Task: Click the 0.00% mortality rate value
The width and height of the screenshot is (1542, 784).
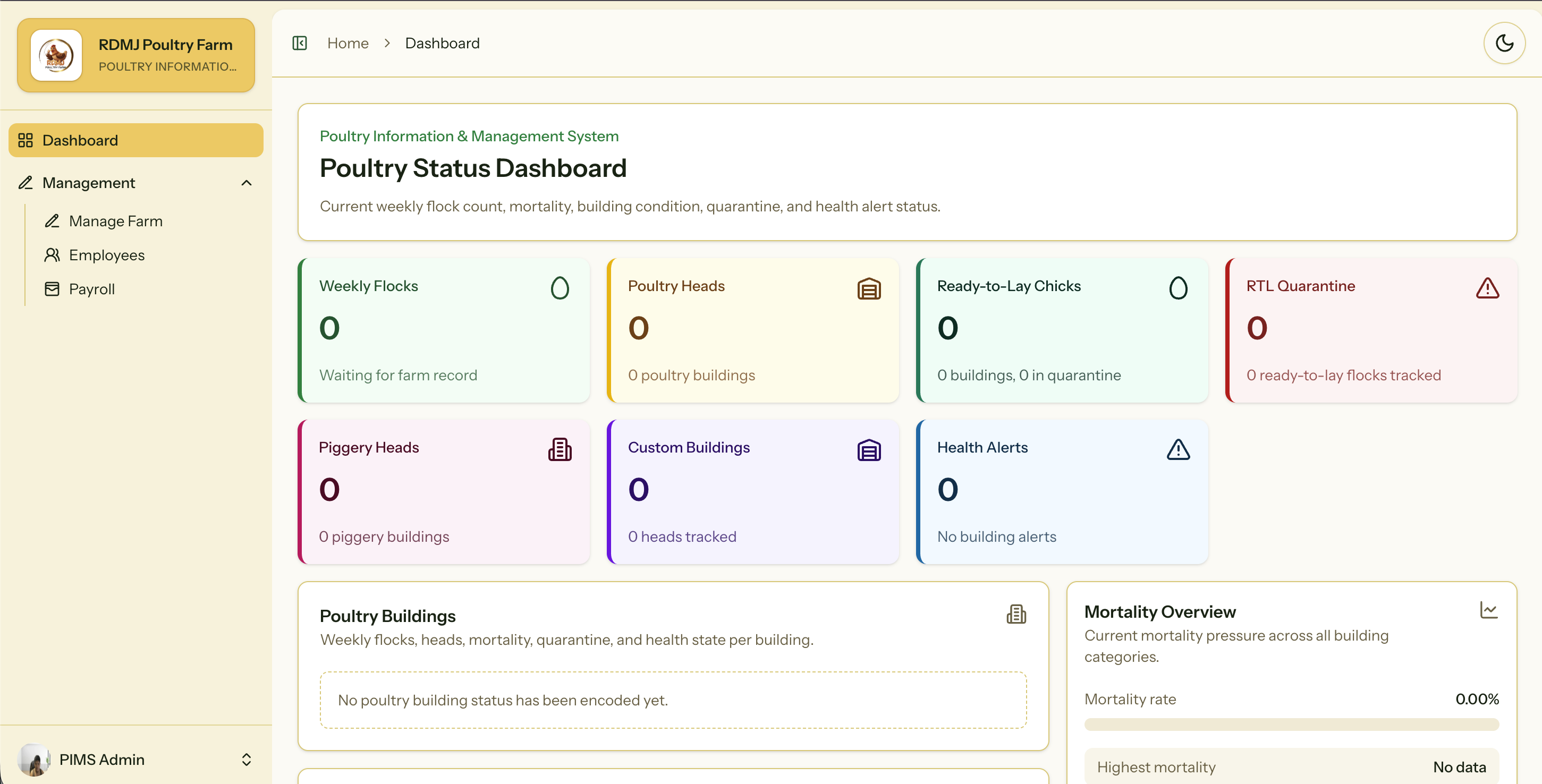Action: pos(1477,699)
